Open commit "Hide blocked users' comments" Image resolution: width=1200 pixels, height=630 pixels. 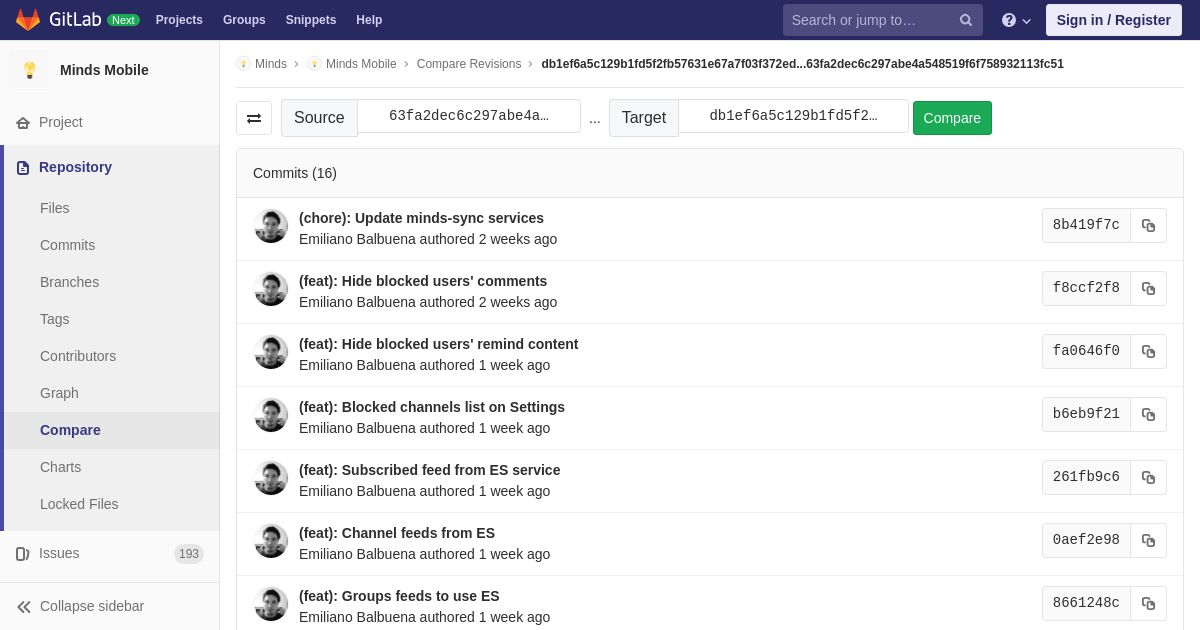tap(444, 281)
